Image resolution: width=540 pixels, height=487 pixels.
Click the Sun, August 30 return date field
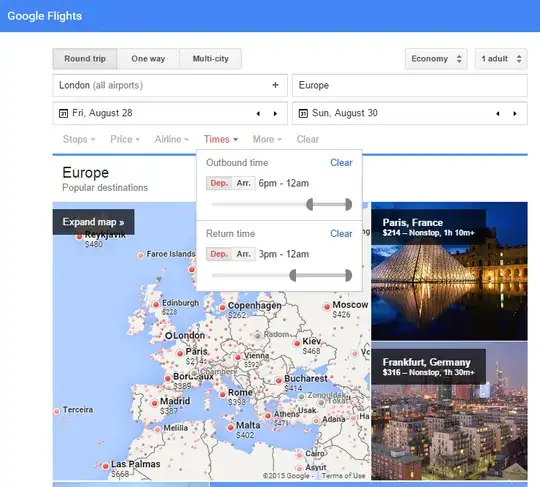(410, 113)
